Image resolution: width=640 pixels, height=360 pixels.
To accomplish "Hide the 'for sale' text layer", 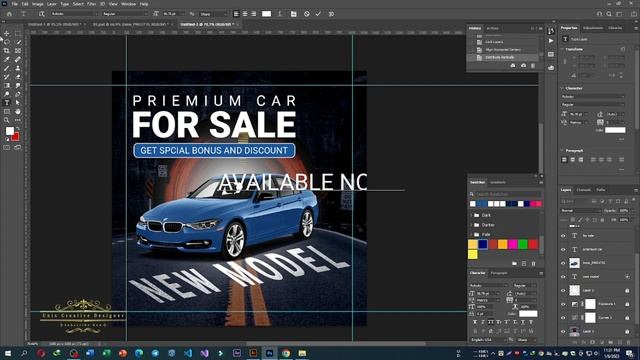I will tap(563, 236).
